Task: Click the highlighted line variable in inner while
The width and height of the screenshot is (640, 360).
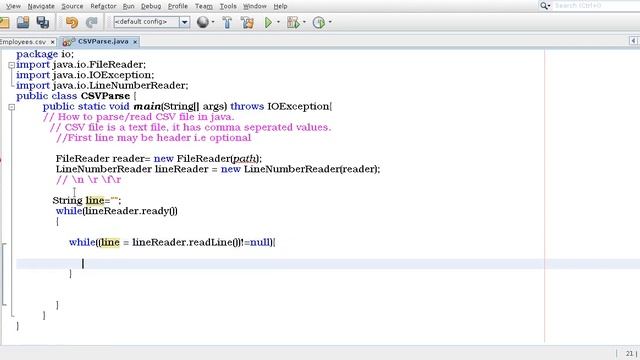Action: pos(110,242)
